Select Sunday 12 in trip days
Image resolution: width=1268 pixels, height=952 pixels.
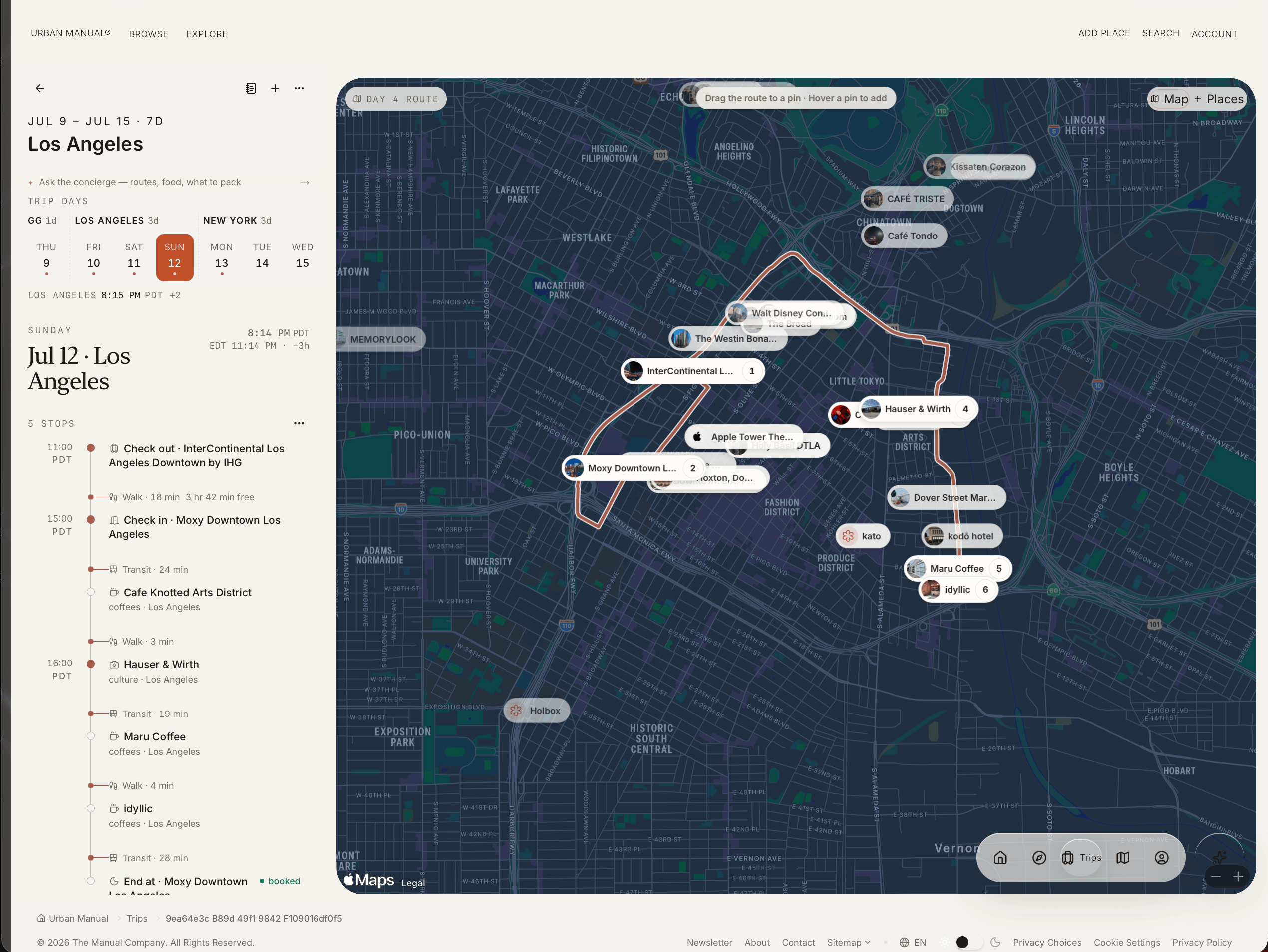[x=175, y=257]
